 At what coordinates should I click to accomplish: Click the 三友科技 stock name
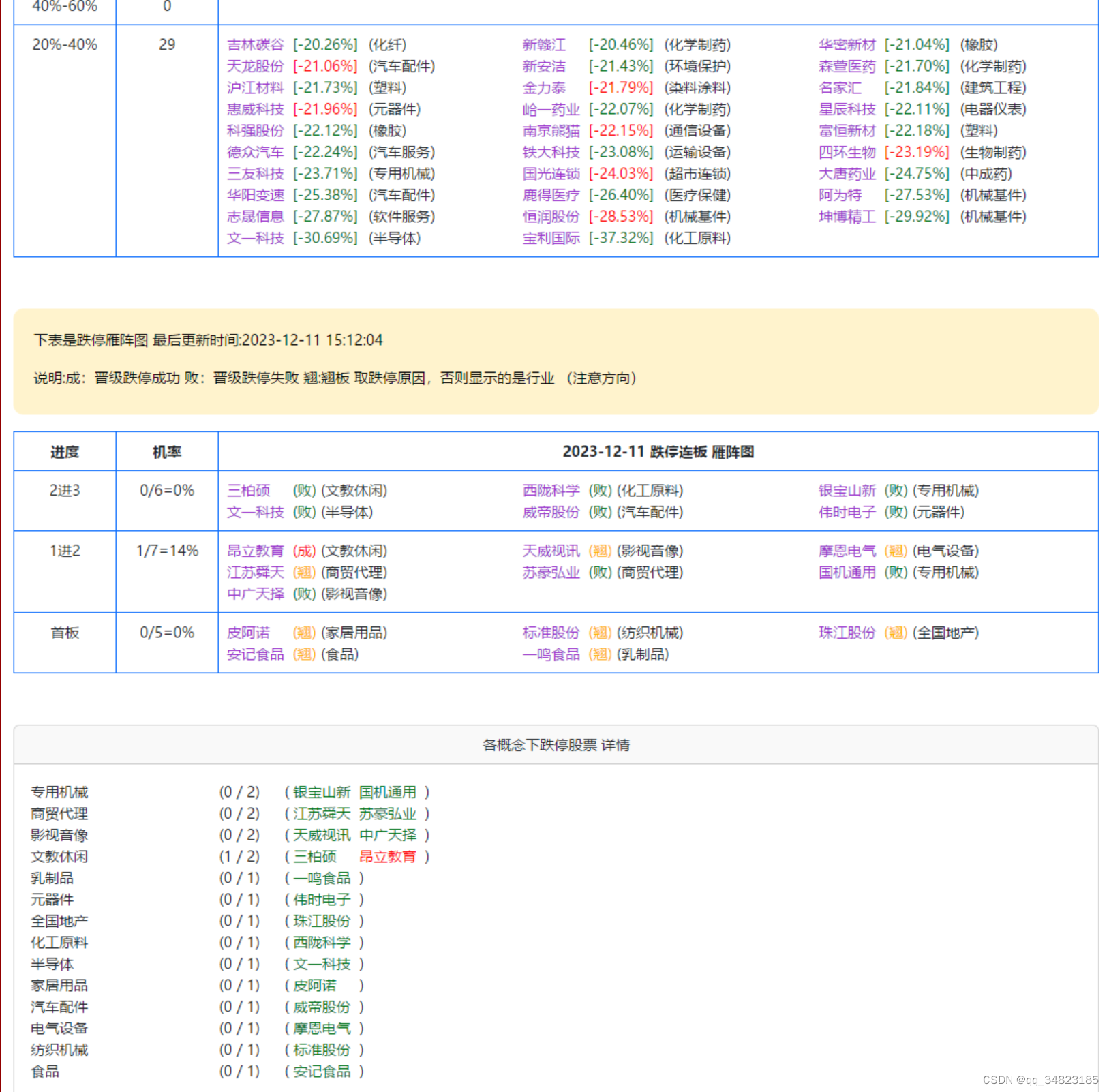point(255,174)
